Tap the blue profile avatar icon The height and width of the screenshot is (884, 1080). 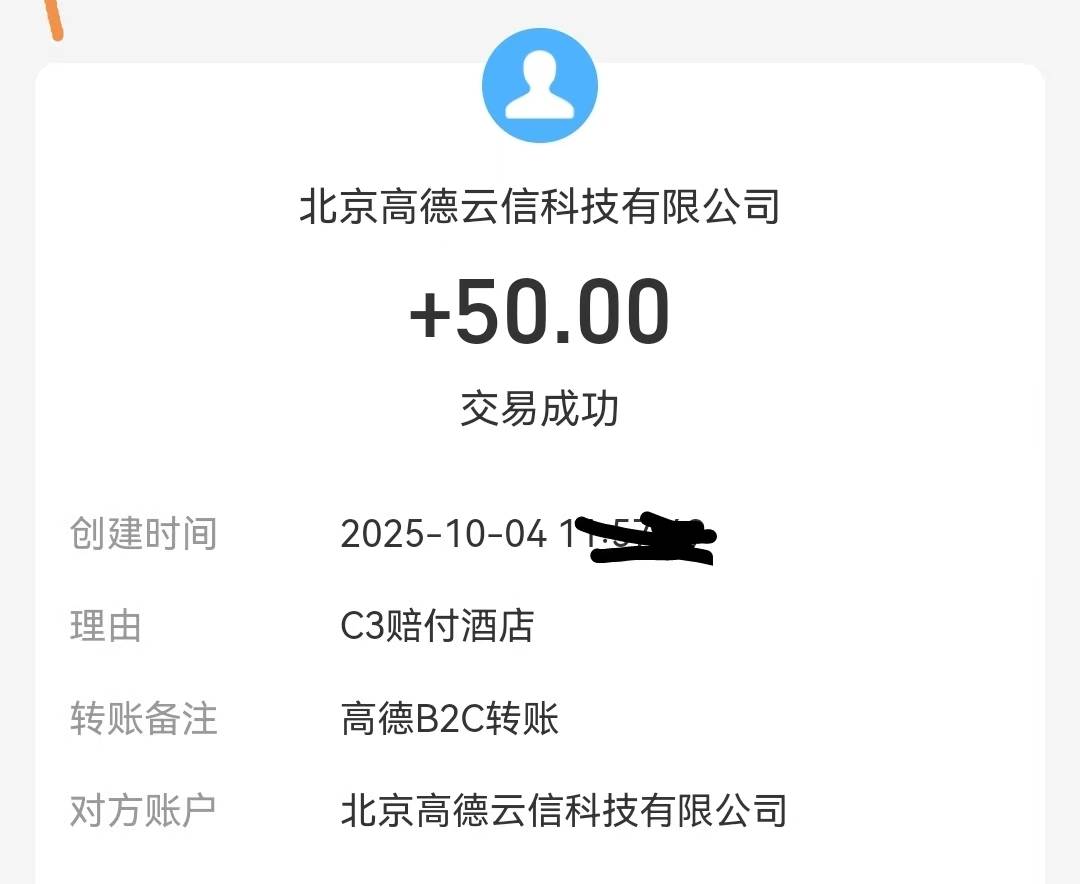coord(540,86)
